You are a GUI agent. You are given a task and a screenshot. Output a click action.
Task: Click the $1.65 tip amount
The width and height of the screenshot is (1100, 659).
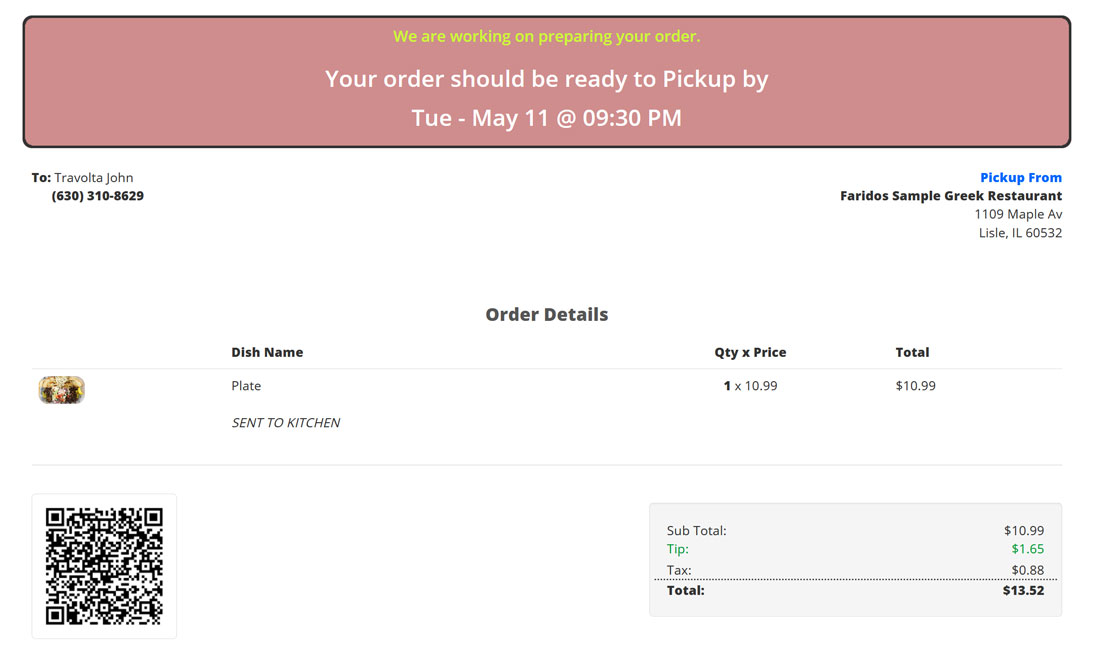point(1027,549)
